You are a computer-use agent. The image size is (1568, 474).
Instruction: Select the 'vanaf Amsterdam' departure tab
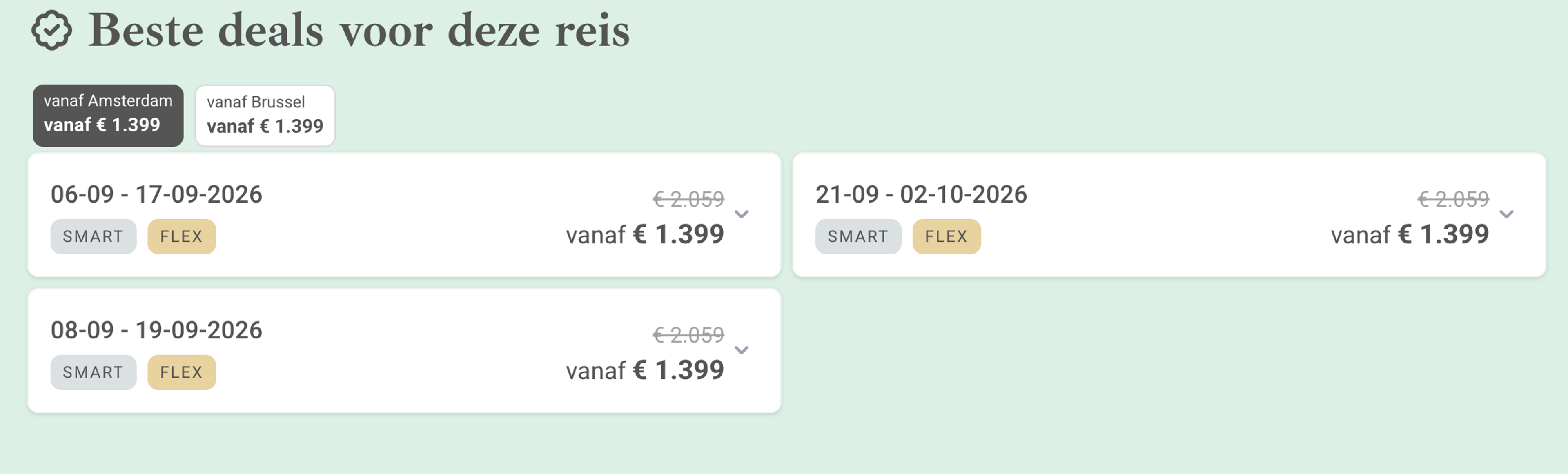(108, 115)
